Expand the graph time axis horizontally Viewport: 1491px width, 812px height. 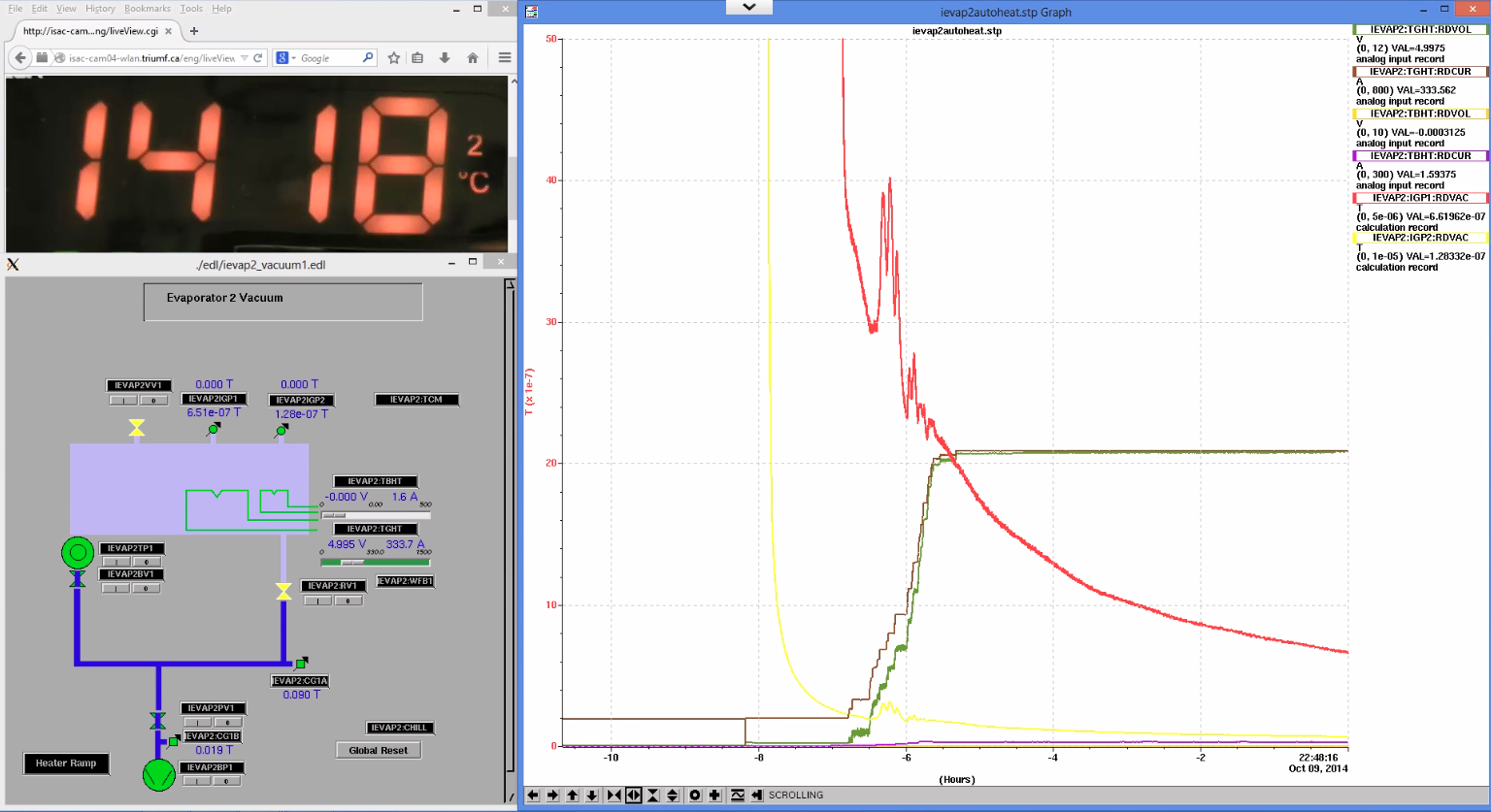tap(634, 795)
